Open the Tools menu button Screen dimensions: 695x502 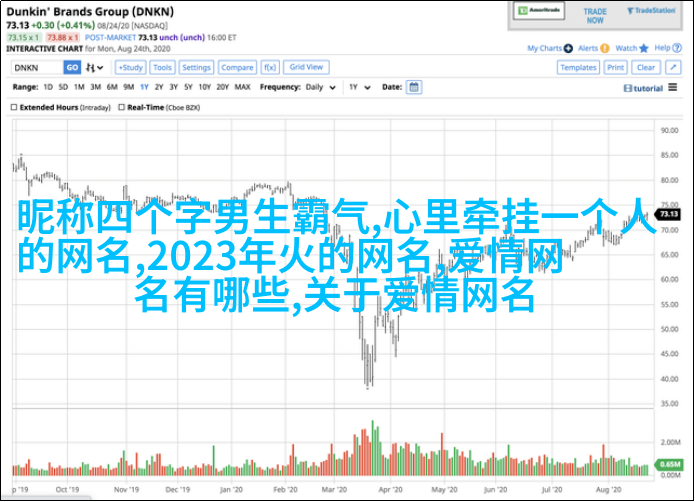click(x=162, y=68)
